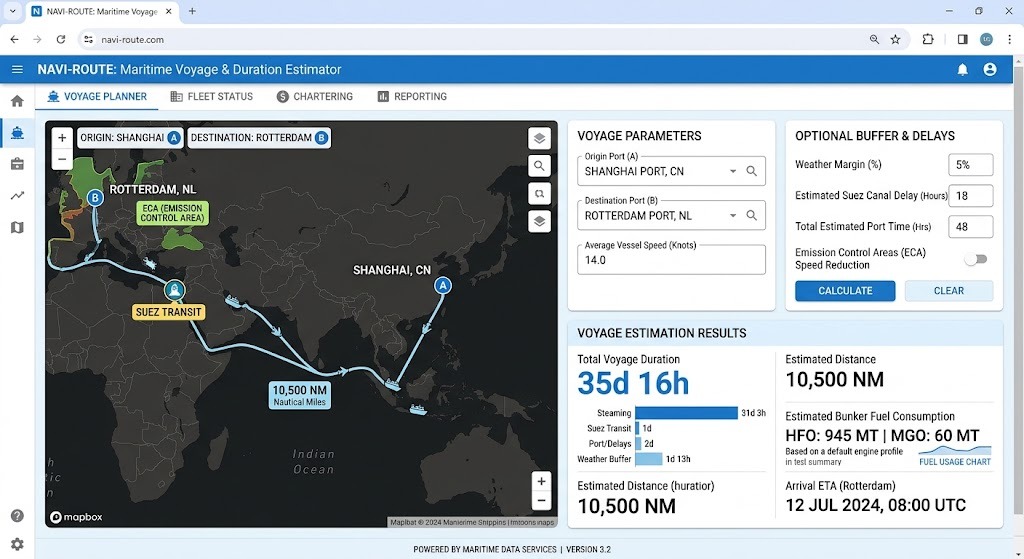Screen dimensions: 1024x559
Task: Open the Fuel Usage Chart link
Action: (x=955, y=462)
